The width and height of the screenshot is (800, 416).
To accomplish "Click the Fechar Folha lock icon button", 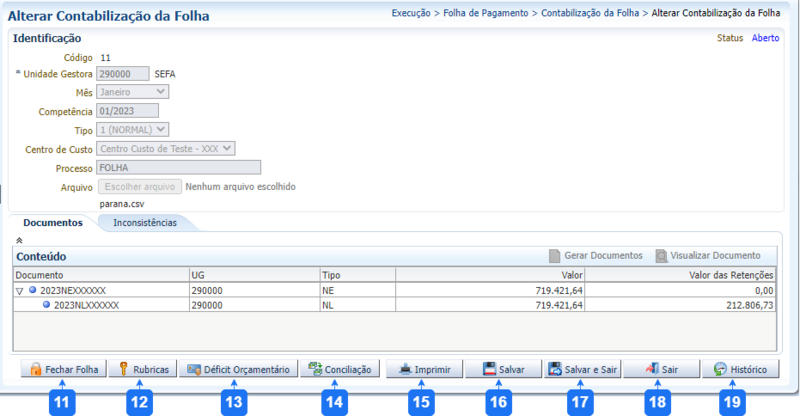I will [64, 369].
